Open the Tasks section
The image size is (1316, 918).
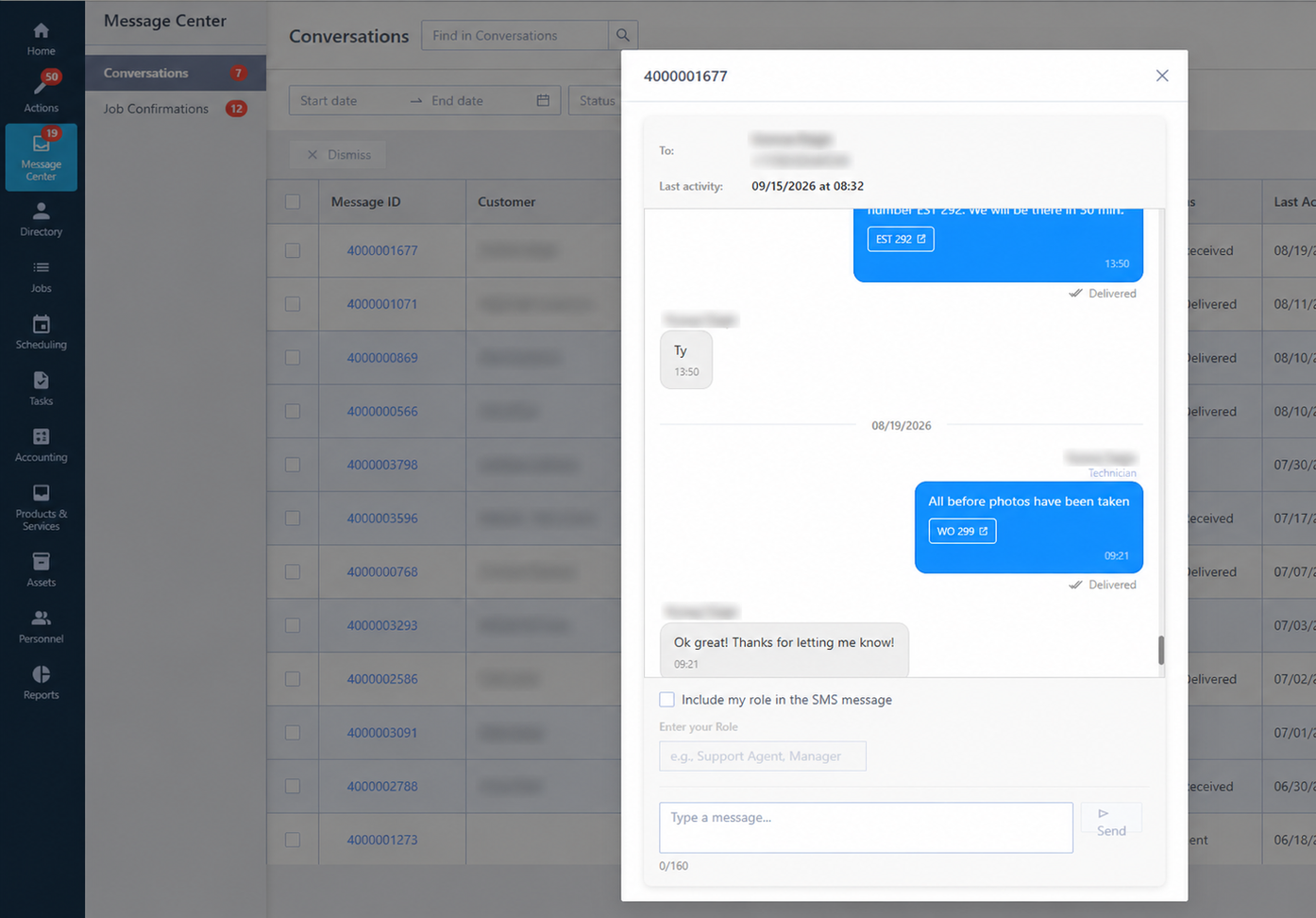(x=41, y=389)
